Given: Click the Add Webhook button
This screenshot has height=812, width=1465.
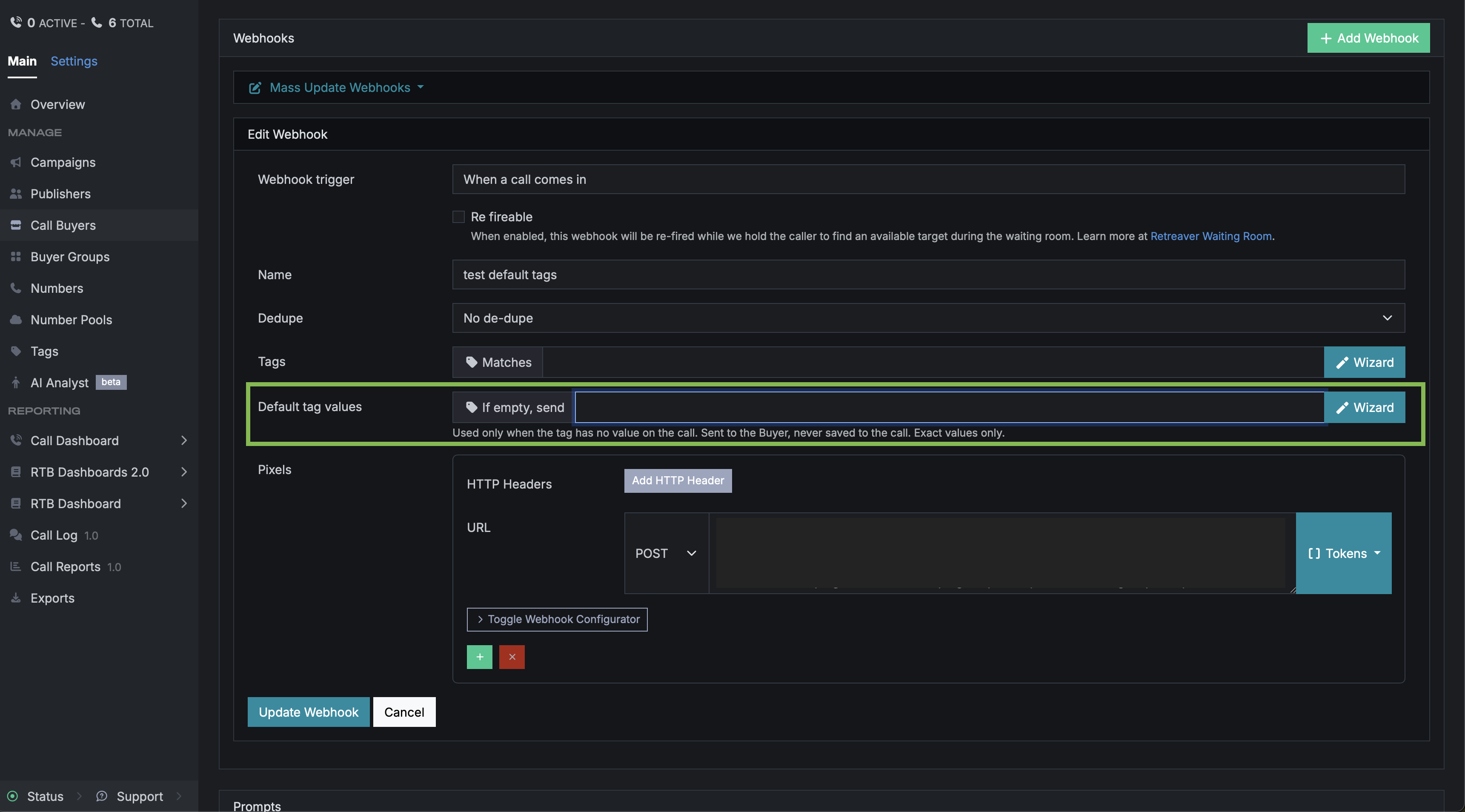Looking at the screenshot, I should [x=1368, y=38].
